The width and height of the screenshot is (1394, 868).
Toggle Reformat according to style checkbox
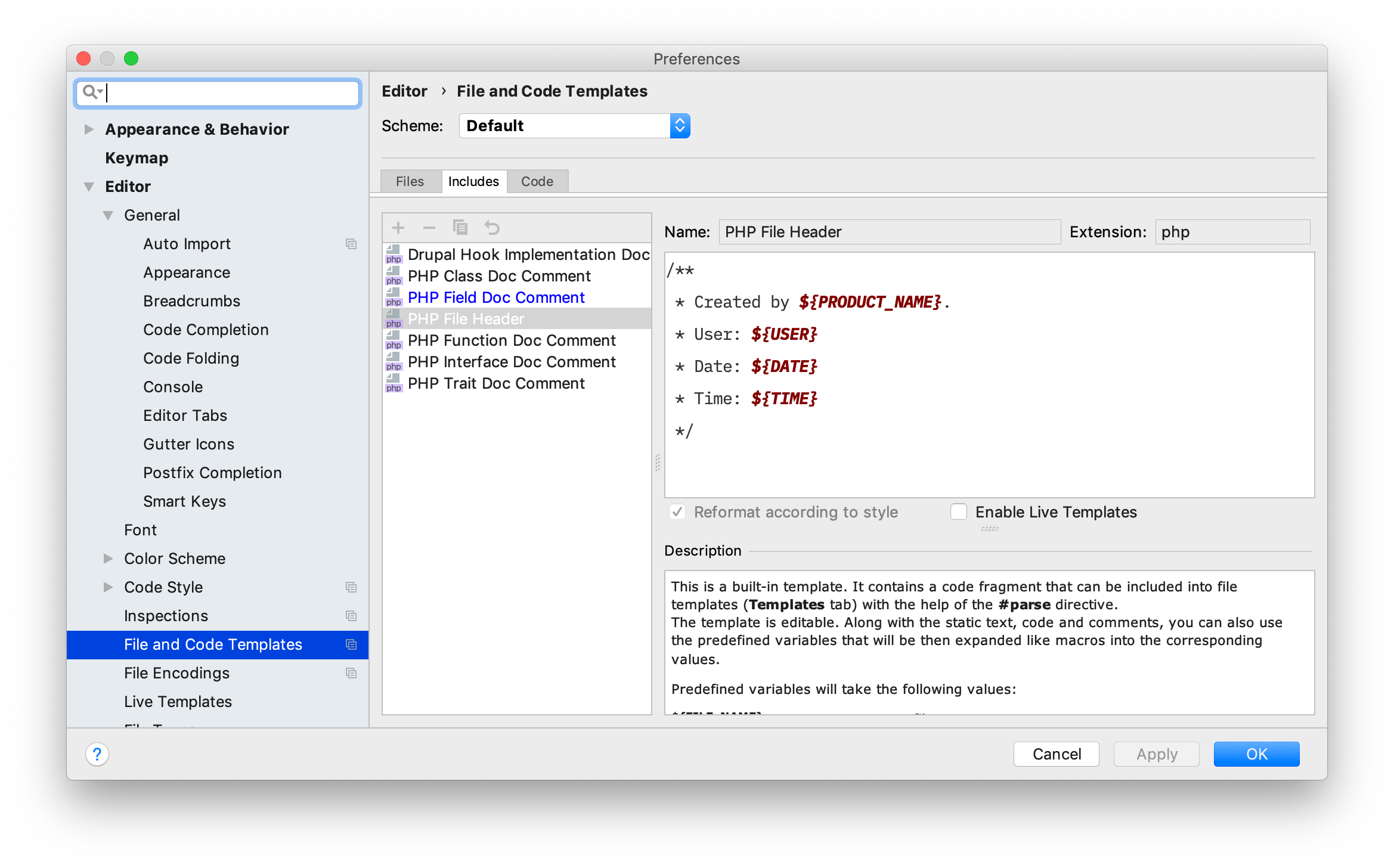[x=677, y=512]
